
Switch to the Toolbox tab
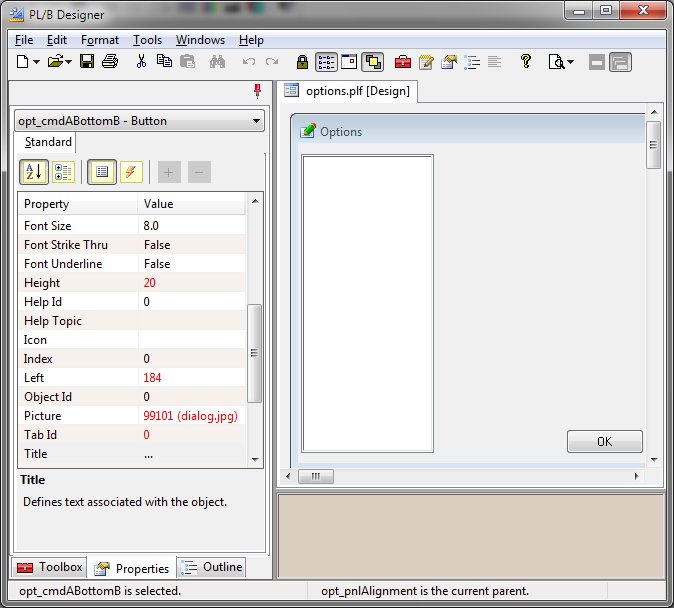click(x=50, y=567)
